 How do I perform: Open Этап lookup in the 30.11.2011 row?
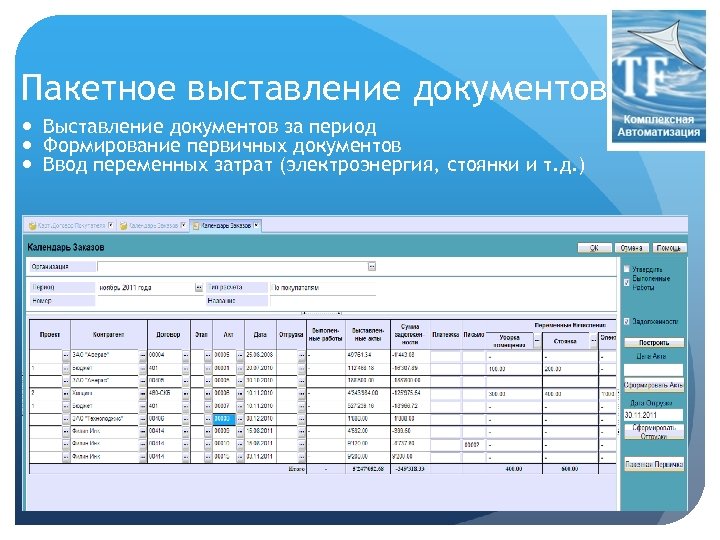pyautogui.click(x=208, y=457)
